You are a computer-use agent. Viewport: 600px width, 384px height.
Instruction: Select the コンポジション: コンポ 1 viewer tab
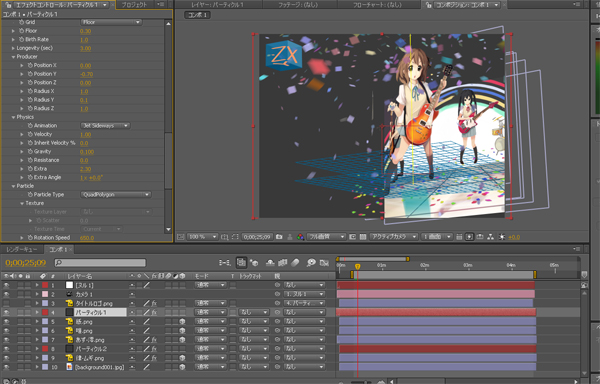coord(462,5)
